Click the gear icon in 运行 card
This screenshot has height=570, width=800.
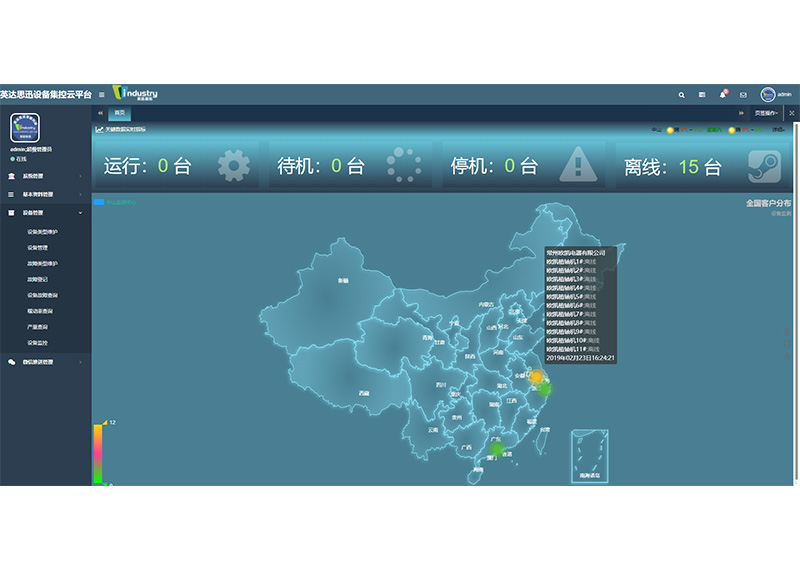pos(234,165)
